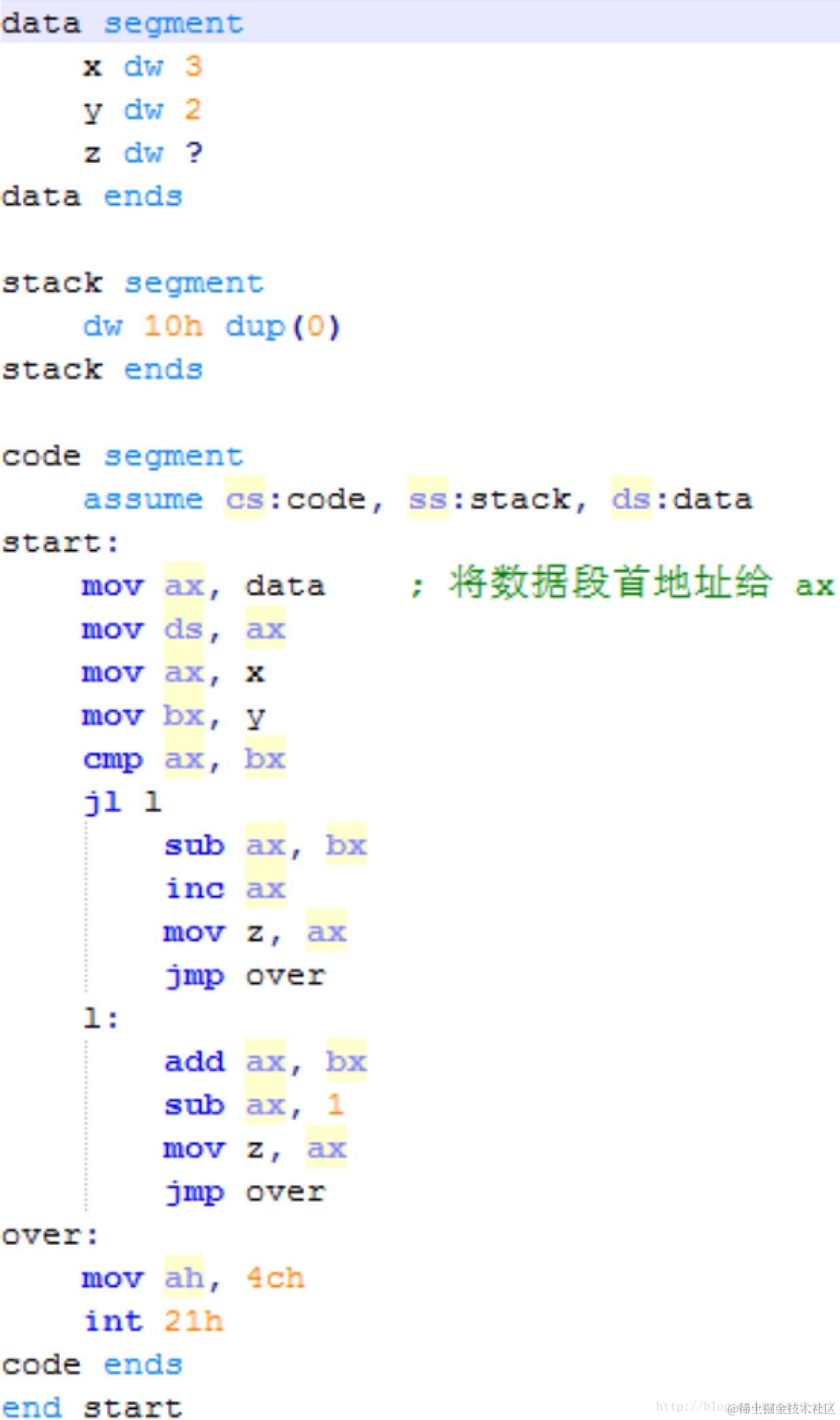Click the 'code ends' line

pyautogui.click(x=92, y=1365)
